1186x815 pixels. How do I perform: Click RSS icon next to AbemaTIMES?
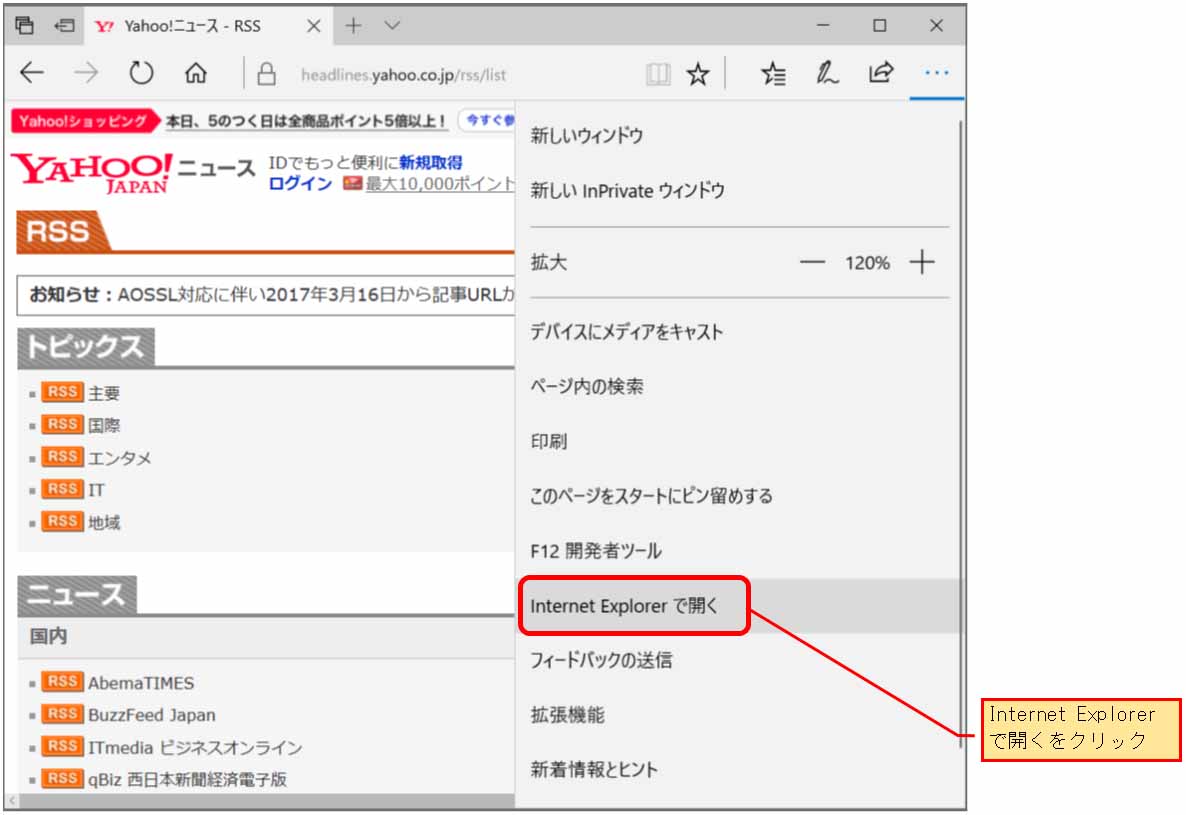[62, 682]
